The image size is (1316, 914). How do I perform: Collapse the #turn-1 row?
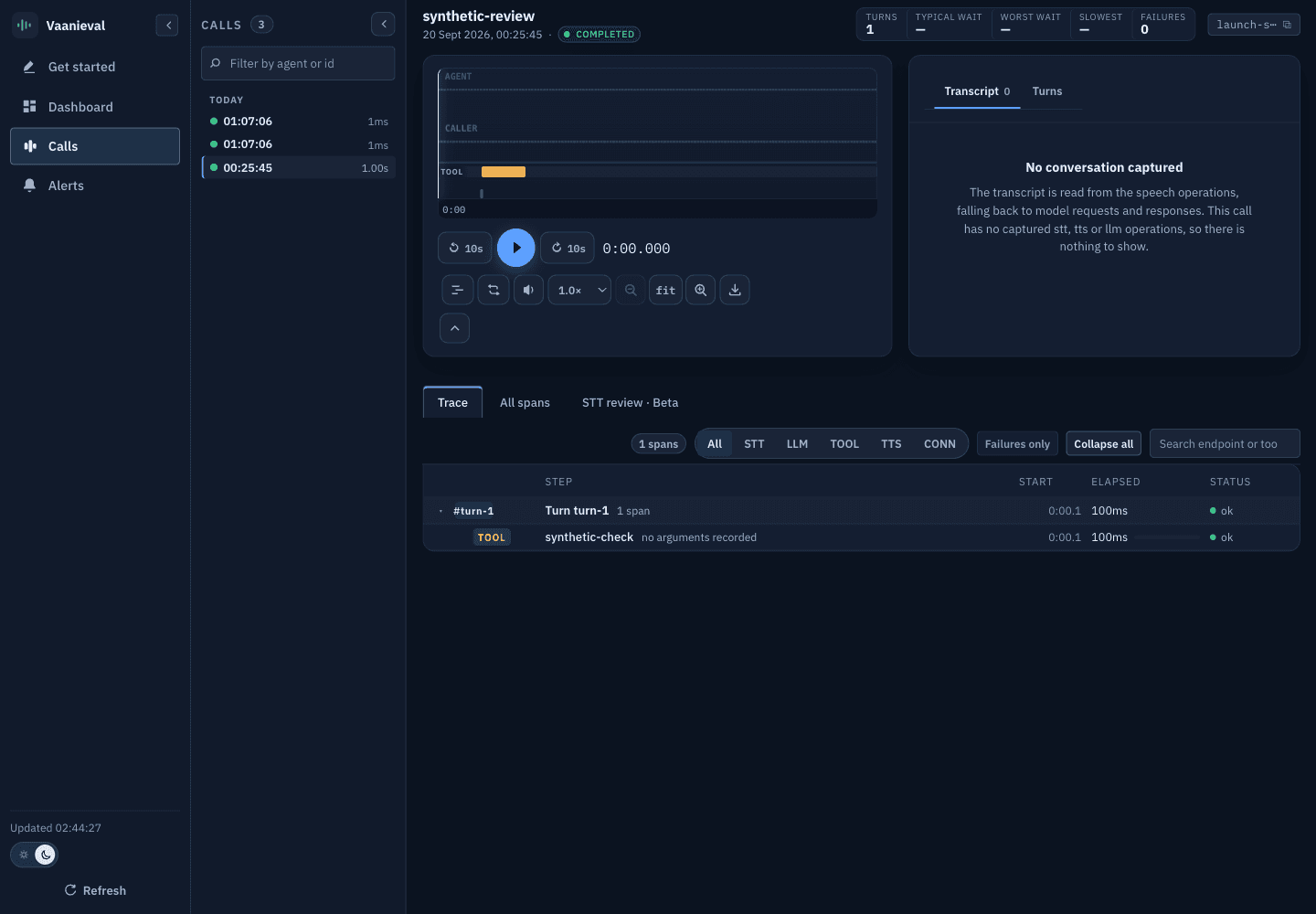441,511
